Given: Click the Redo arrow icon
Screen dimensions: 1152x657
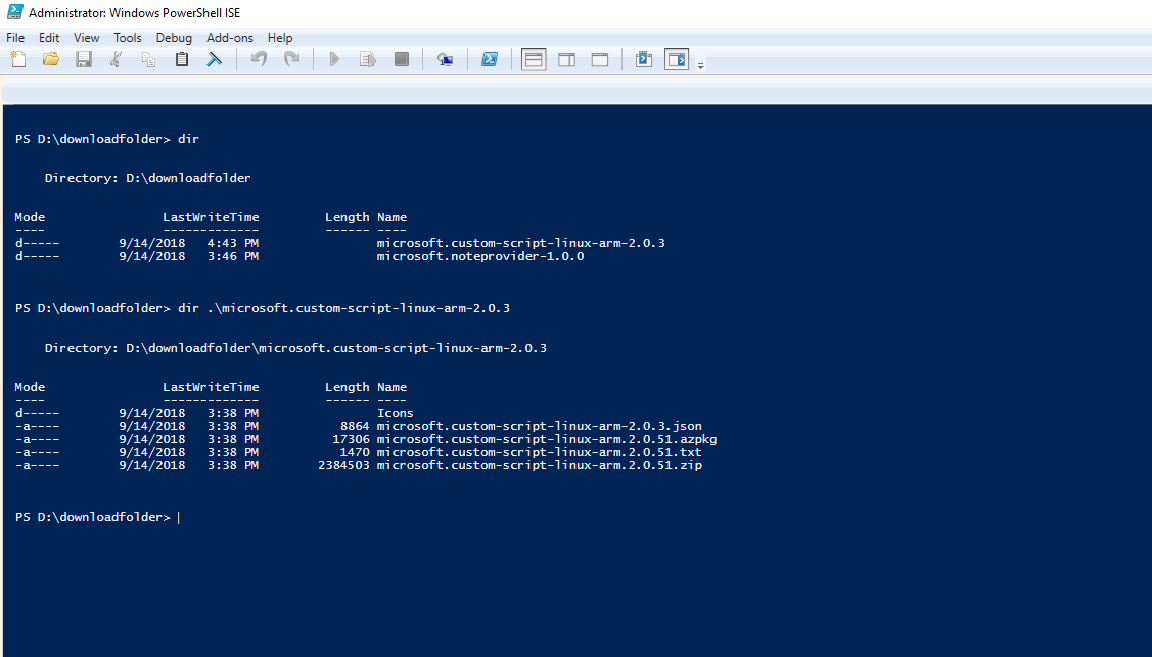Looking at the screenshot, I should click(292, 60).
